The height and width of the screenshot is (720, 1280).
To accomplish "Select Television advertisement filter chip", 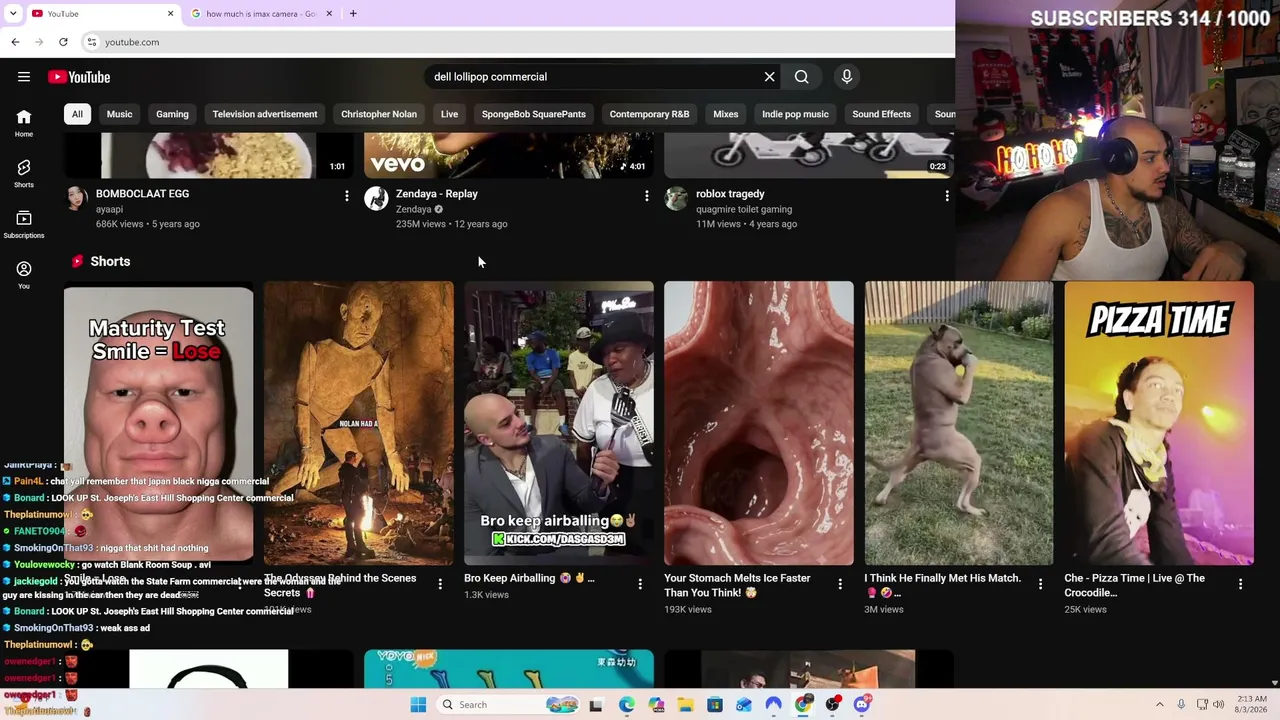I will click(265, 114).
